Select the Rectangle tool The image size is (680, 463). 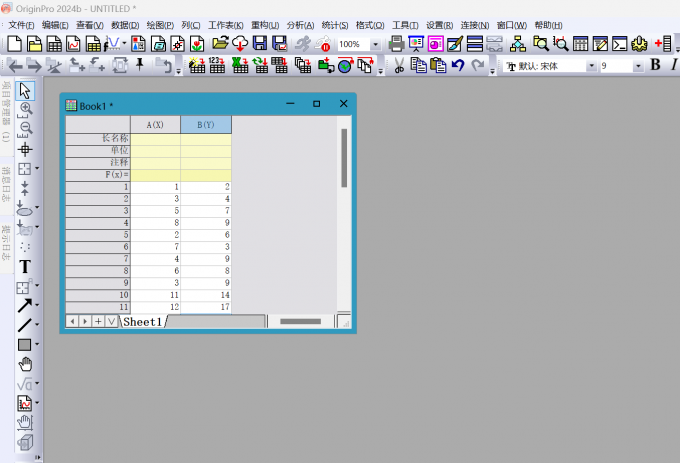(x=25, y=345)
